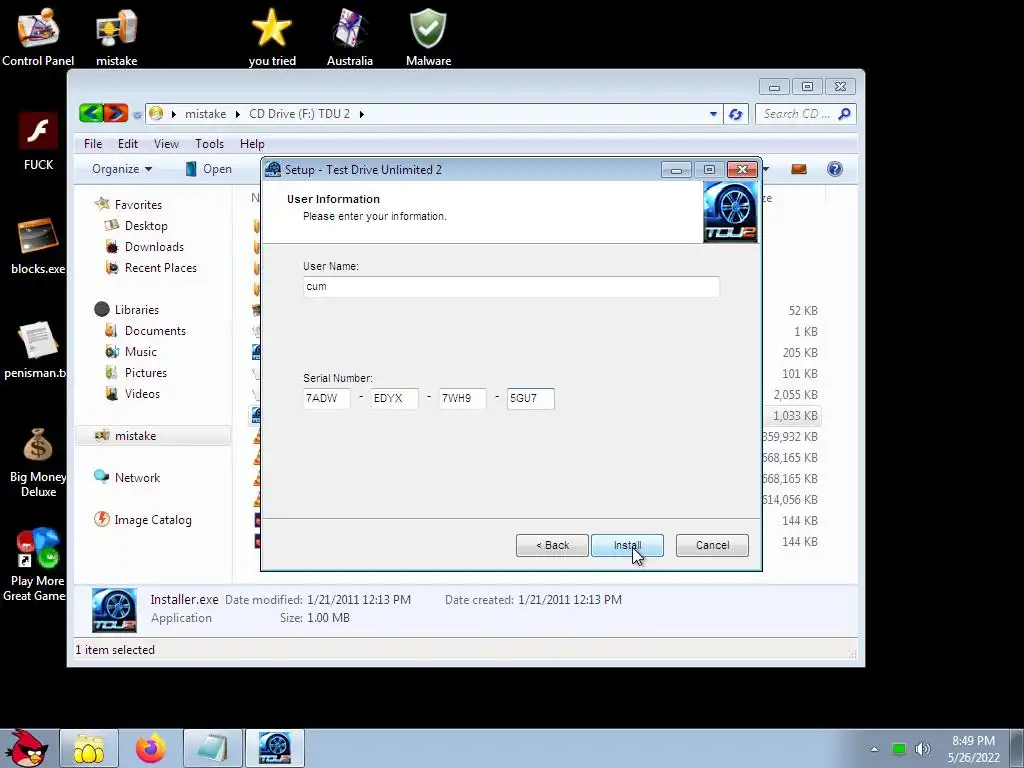Viewport: 1024px width, 768px height.
Task: Click the Install button
Action: coord(627,545)
